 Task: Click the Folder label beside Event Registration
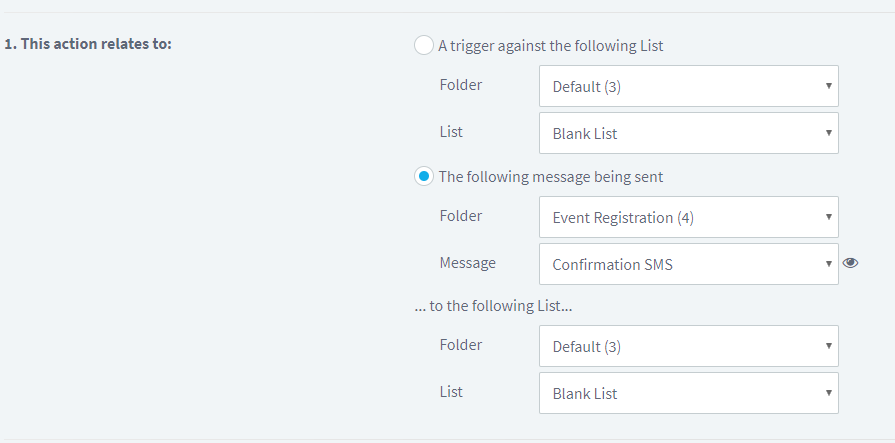click(x=461, y=216)
